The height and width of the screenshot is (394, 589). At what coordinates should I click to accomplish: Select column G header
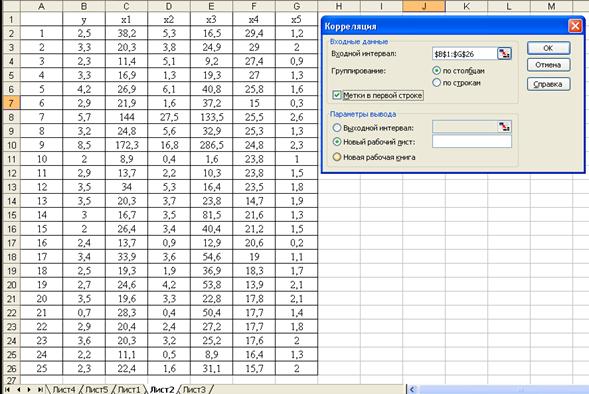pos(296,6)
